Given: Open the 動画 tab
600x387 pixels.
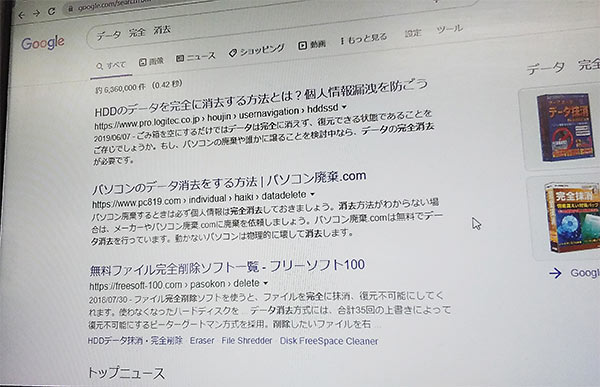Looking at the screenshot, I should [x=312, y=44].
